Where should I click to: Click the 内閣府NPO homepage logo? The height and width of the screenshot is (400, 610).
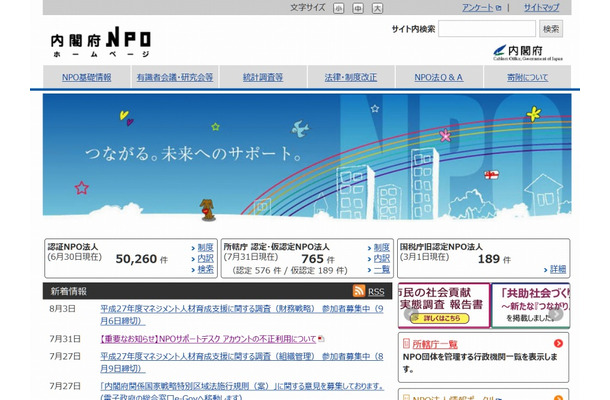(x=100, y=42)
